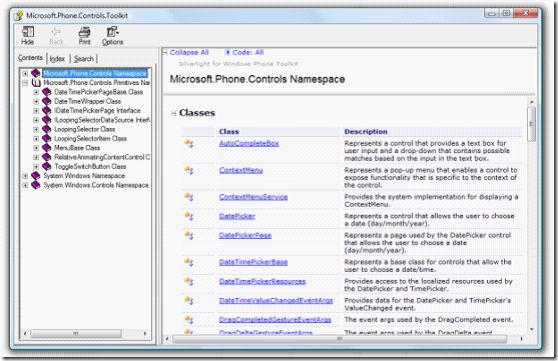Viewport: 558px width, 361px height.
Task: Click the content pane horizontal scrollbar thumb
Action: click(x=340, y=339)
